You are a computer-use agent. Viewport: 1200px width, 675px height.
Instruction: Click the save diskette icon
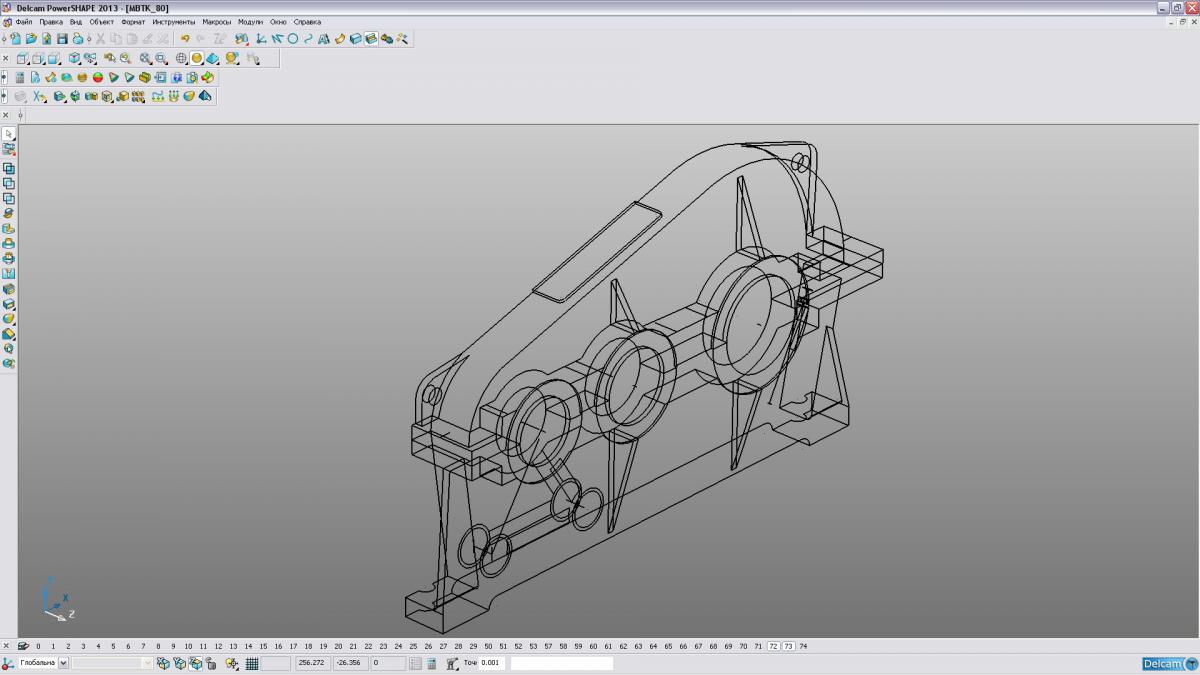(62, 39)
